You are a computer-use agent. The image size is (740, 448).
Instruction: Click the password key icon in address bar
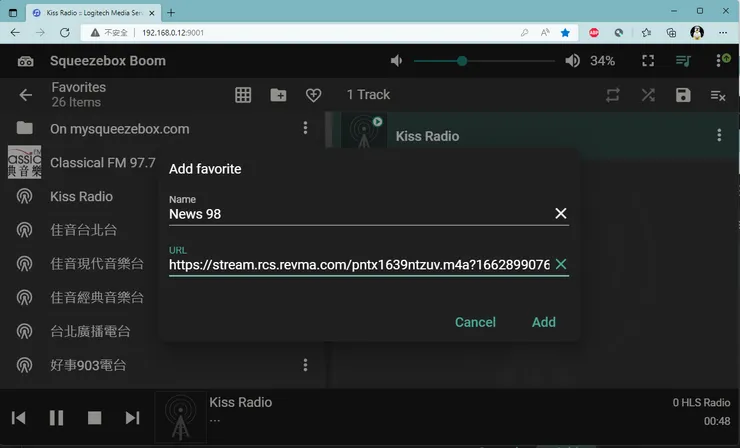tap(524, 33)
